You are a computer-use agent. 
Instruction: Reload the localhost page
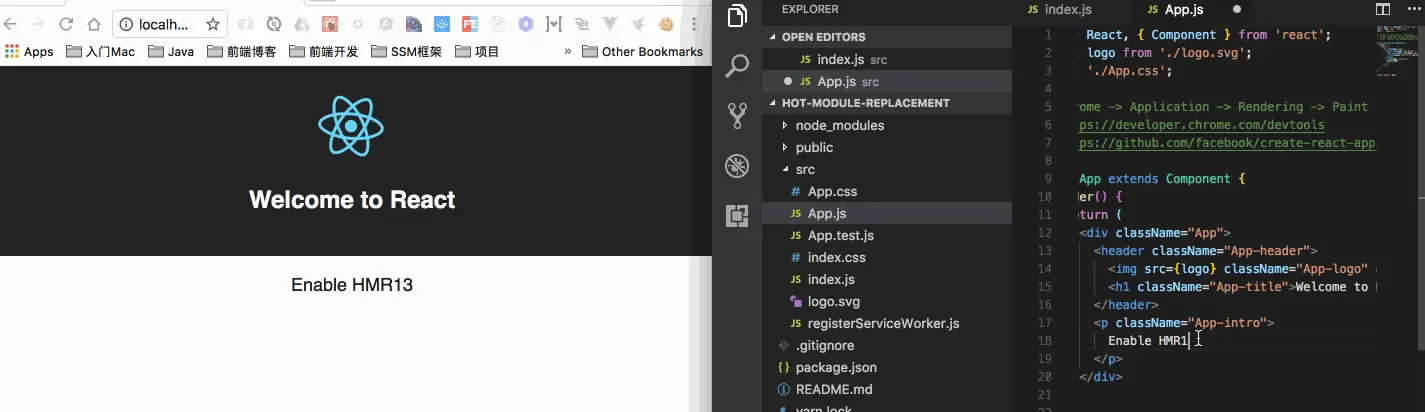(66, 24)
